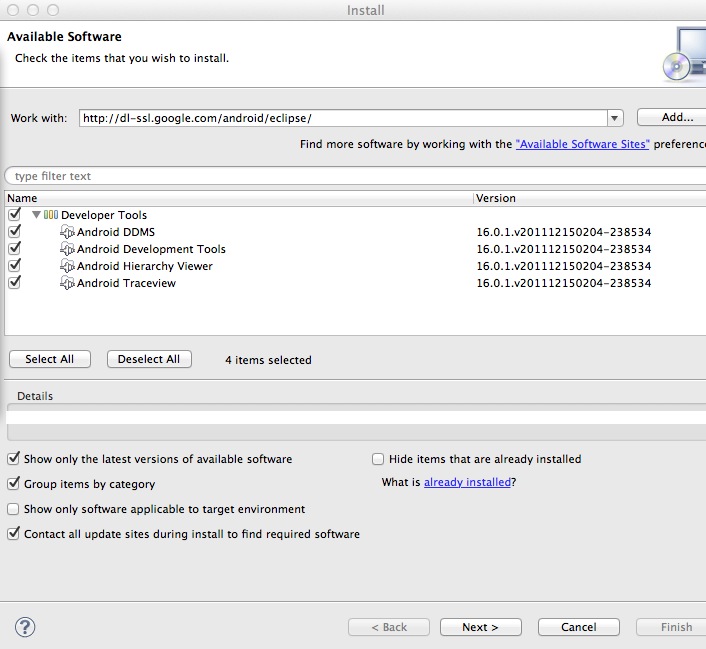Click the window close button
706x649 pixels.
pos(13,10)
